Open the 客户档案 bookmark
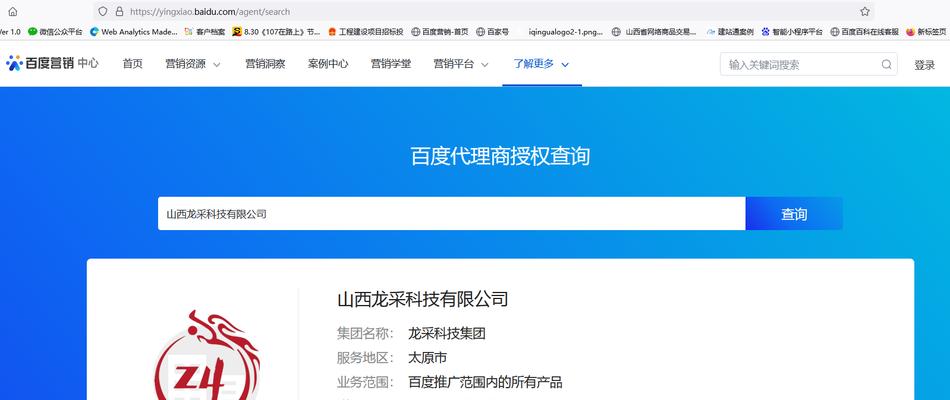 coord(205,32)
